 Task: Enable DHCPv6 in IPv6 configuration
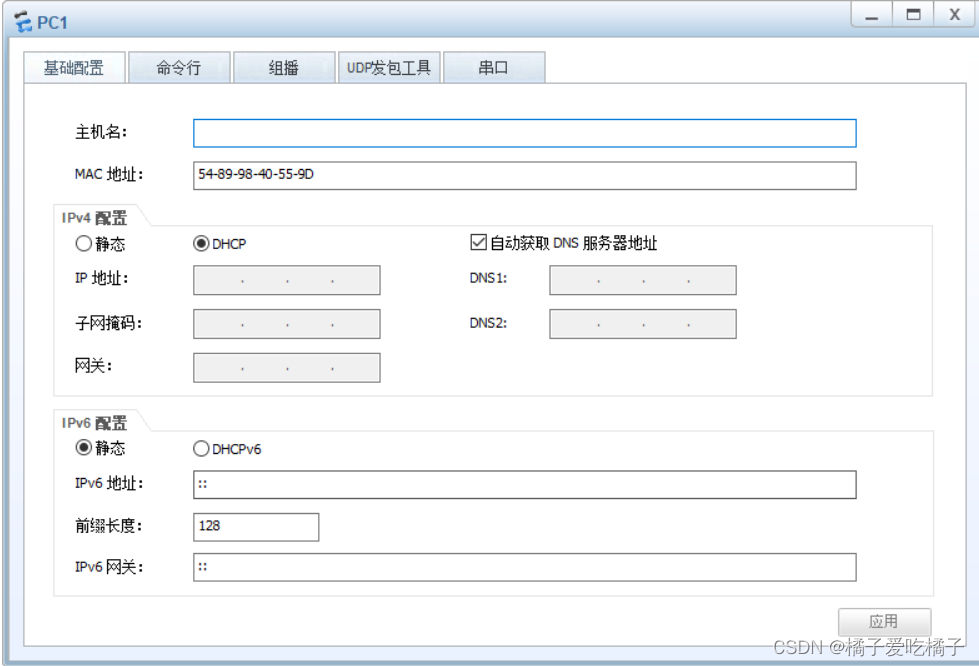201,448
